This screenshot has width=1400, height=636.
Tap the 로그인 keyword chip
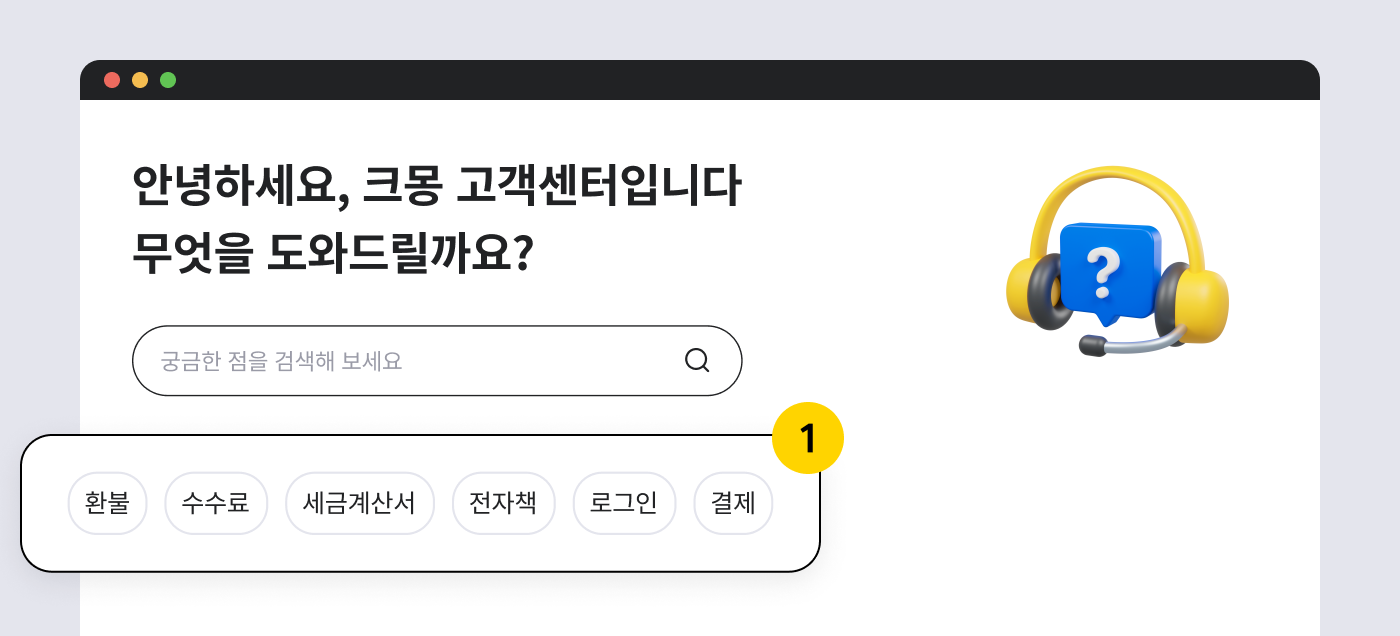pos(625,503)
